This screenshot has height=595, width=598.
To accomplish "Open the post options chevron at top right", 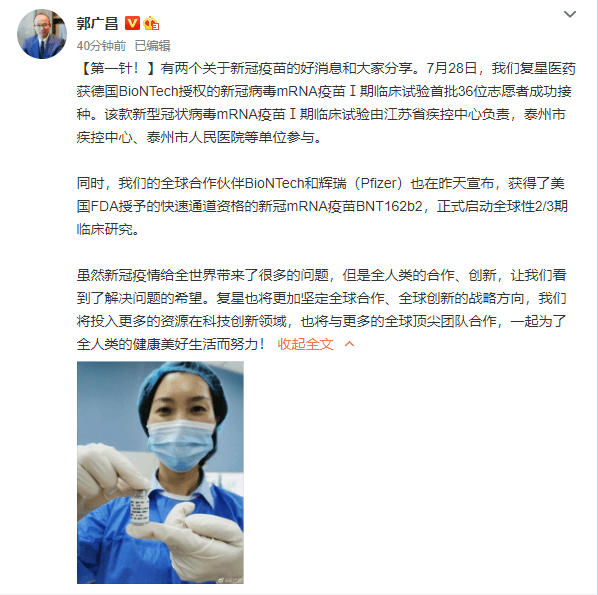I will point(570,14).
